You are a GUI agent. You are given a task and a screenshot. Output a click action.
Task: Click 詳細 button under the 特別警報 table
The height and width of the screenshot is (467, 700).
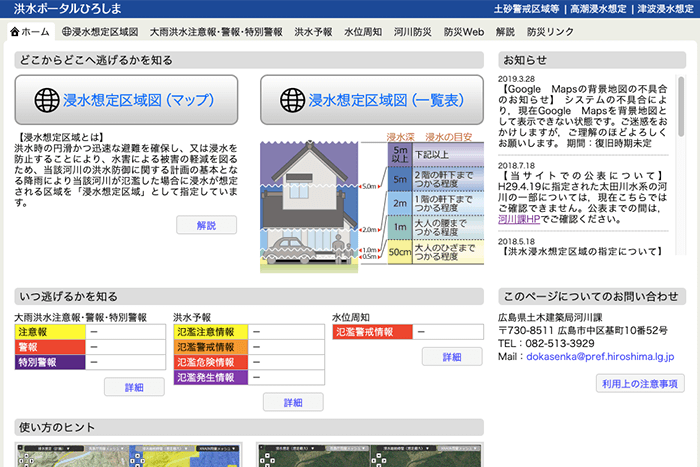(x=134, y=387)
